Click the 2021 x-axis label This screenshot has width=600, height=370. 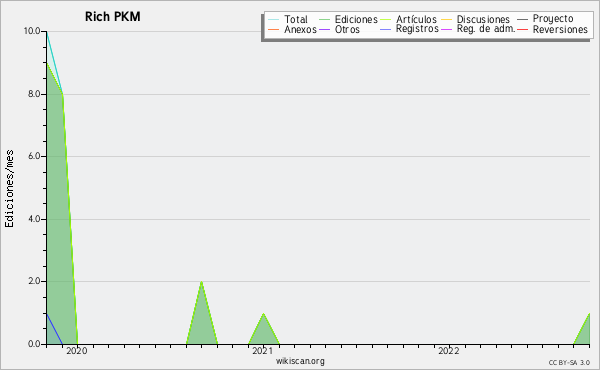pyautogui.click(x=263, y=351)
